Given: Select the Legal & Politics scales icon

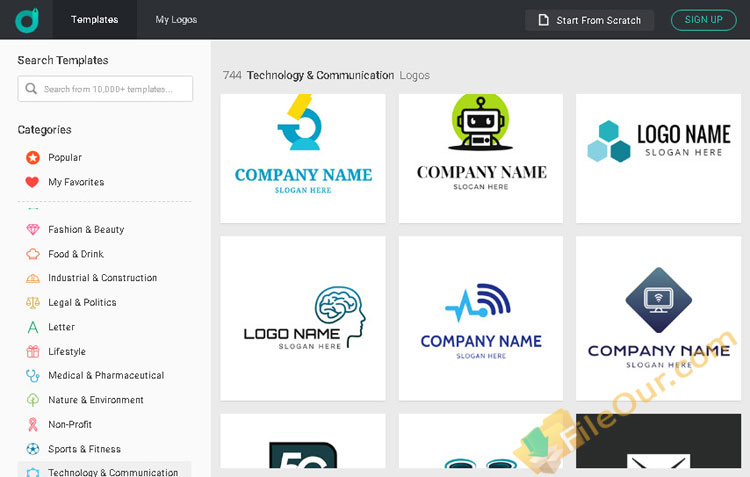Looking at the screenshot, I should click(x=32, y=302).
